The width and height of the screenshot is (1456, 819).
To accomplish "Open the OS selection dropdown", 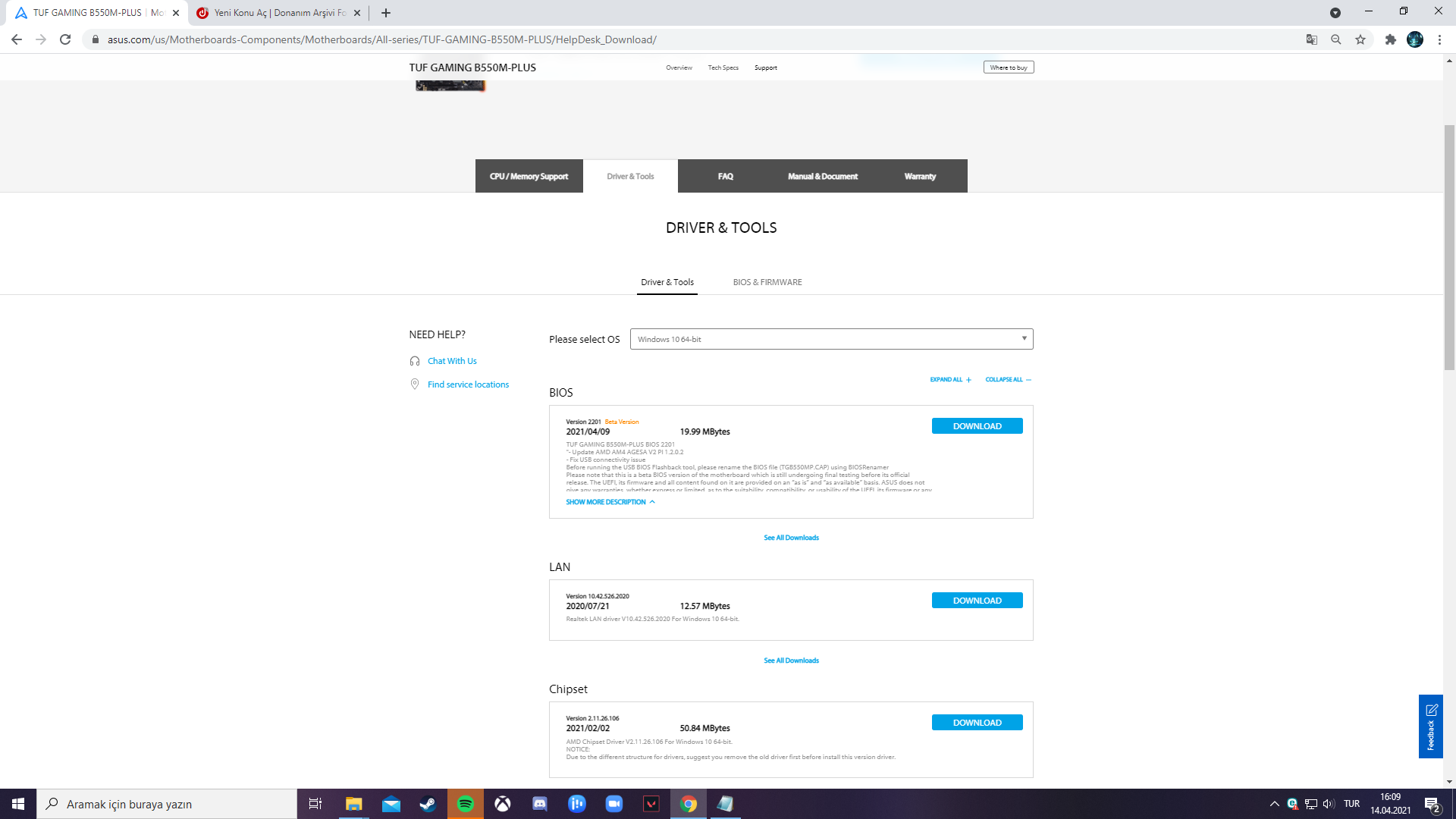I will pyautogui.click(x=831, y=339).
